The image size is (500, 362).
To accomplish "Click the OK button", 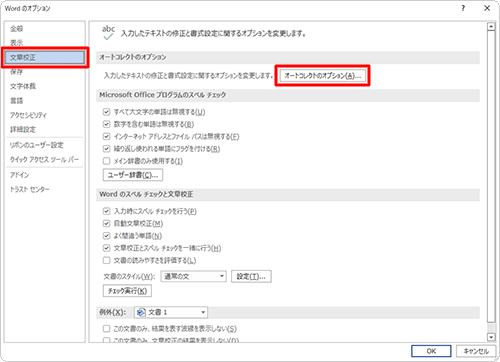I will 431,351.
